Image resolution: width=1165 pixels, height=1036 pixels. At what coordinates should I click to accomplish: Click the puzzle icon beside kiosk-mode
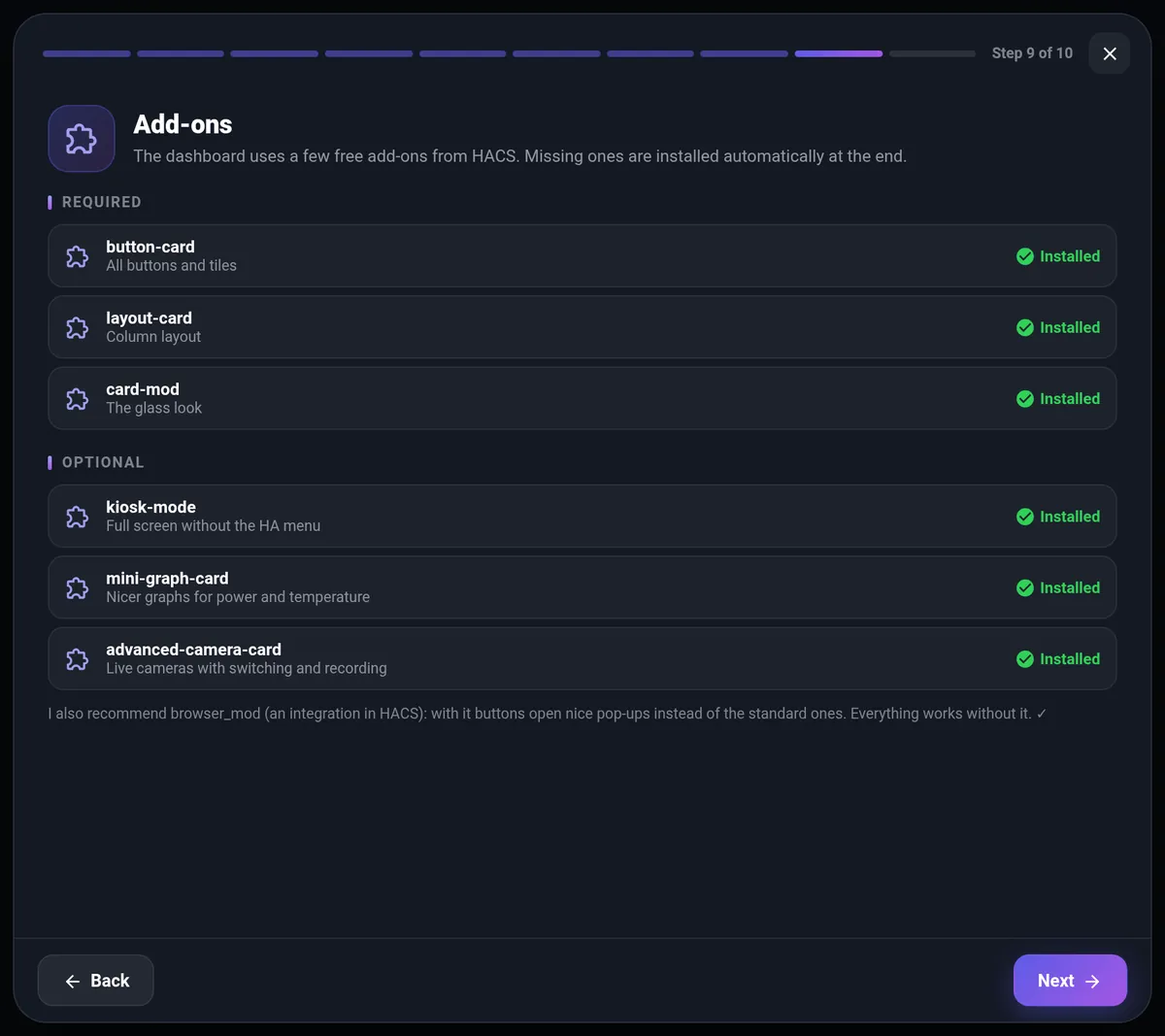(x=78, y=517)
